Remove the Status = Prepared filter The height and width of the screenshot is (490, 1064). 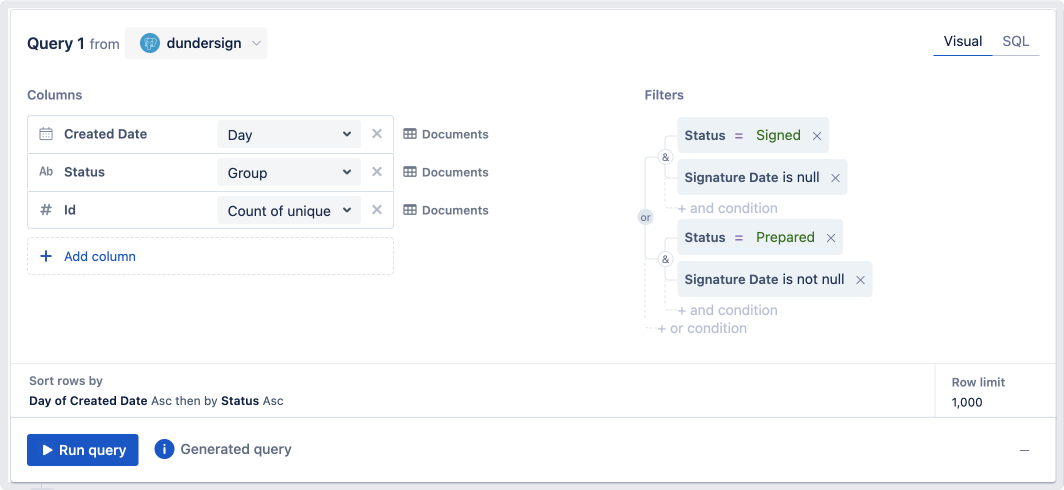tap(831, 238)
